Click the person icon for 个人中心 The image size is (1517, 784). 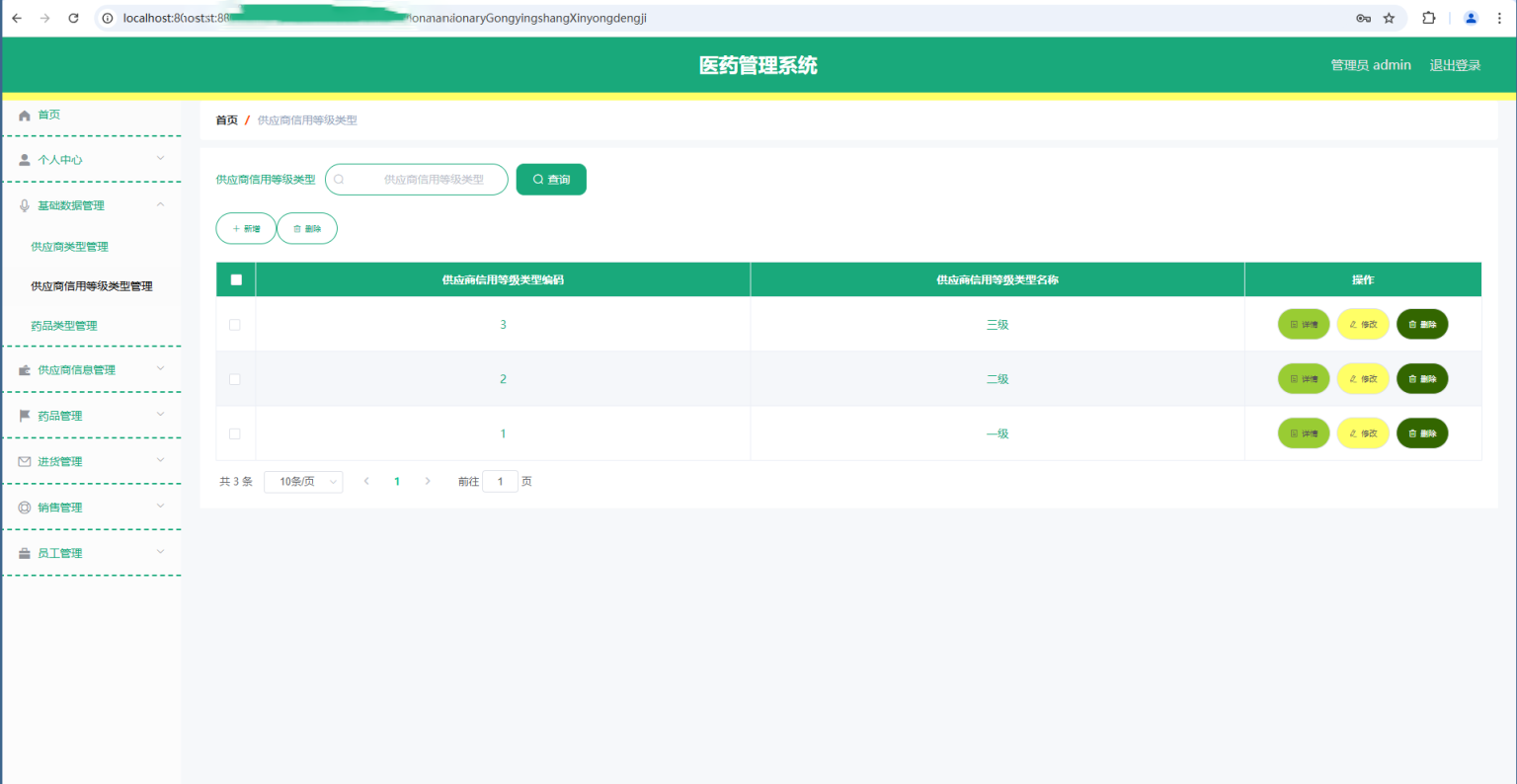click(x=25, y=160)
